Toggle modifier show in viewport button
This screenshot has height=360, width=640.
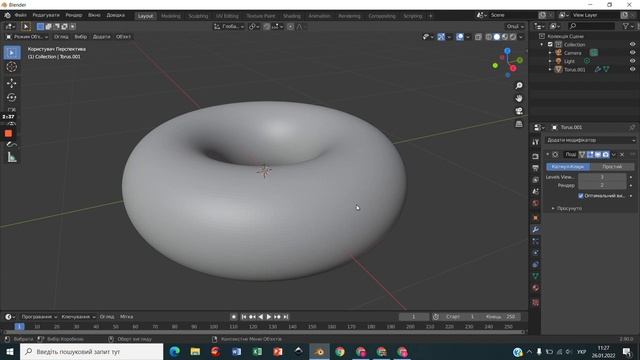pyautogui.click(x=598, y=155)
